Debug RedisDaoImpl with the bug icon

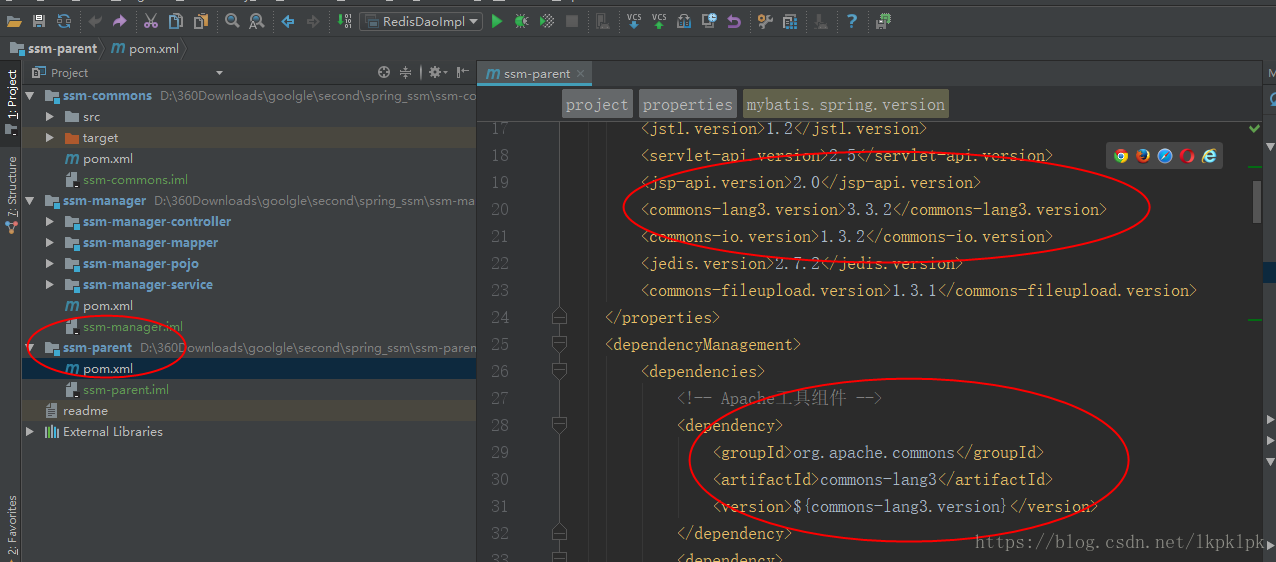522,20
